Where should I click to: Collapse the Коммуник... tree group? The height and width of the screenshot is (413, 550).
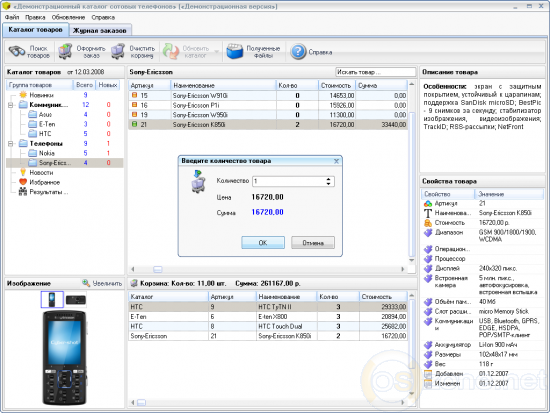[11, 105]
